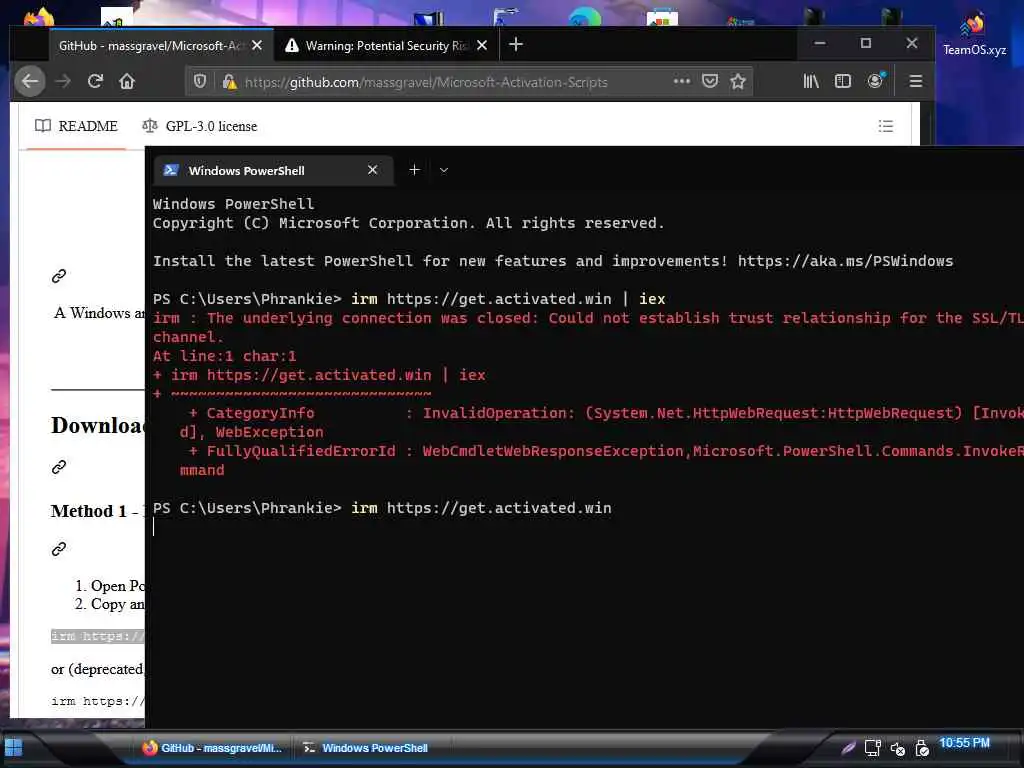This screenshot has width=1024, height=768.
Task: Reload the GitHub page
Action: click(x=95, y=81)
